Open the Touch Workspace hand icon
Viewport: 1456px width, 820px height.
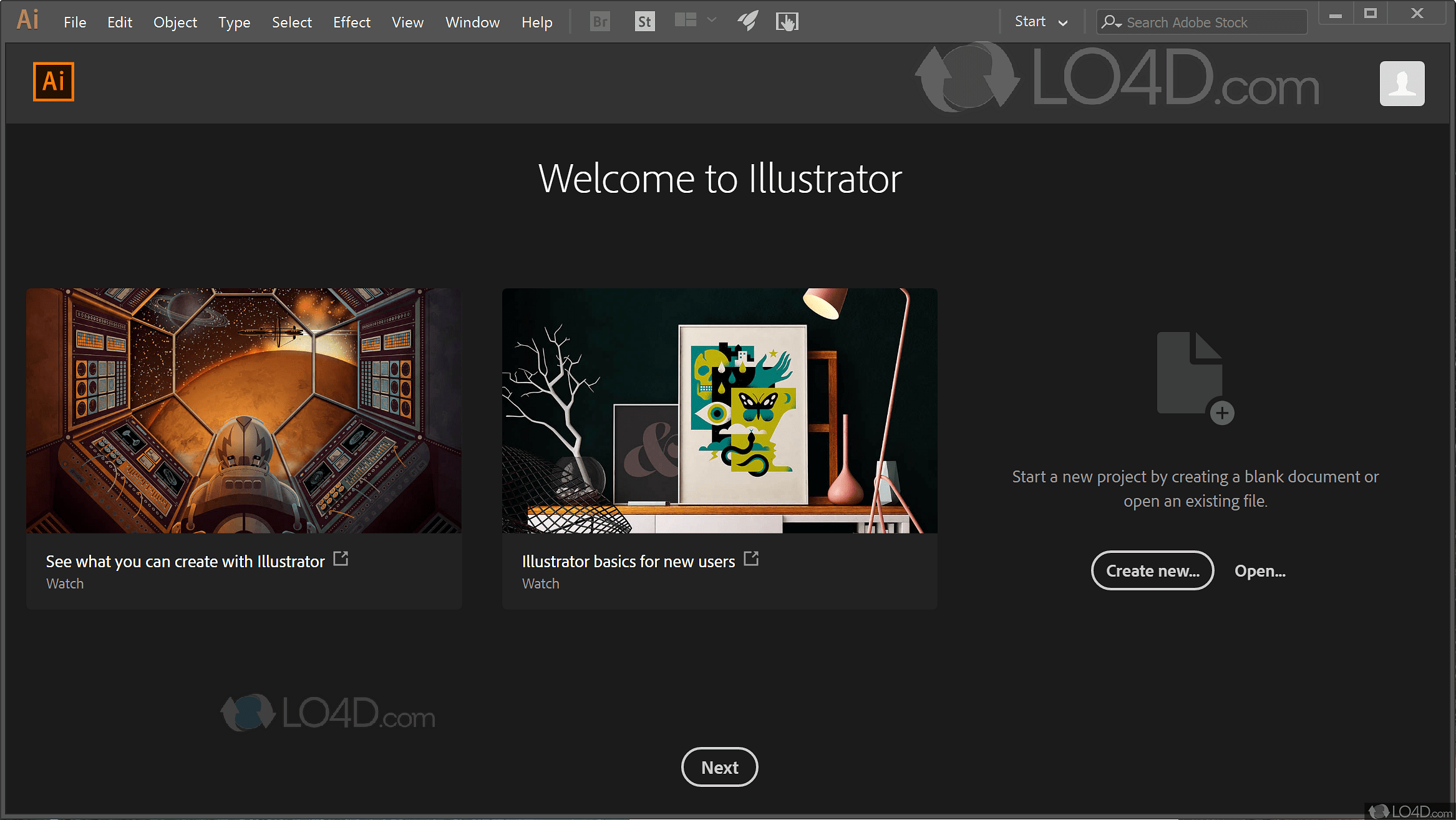pos(786,21)
